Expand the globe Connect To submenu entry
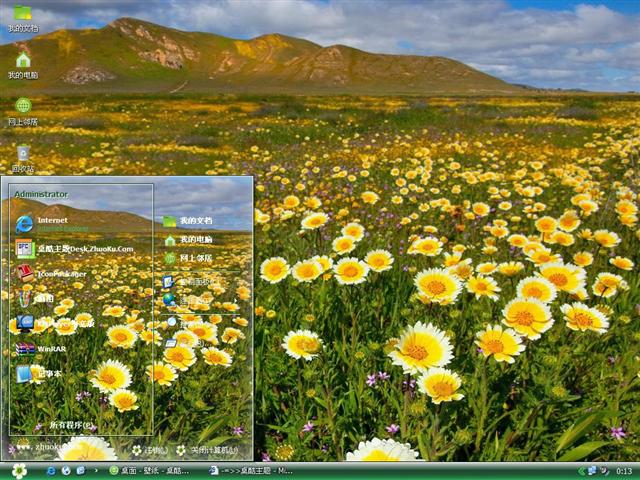 pyautogui.click(x=200, y=300)
